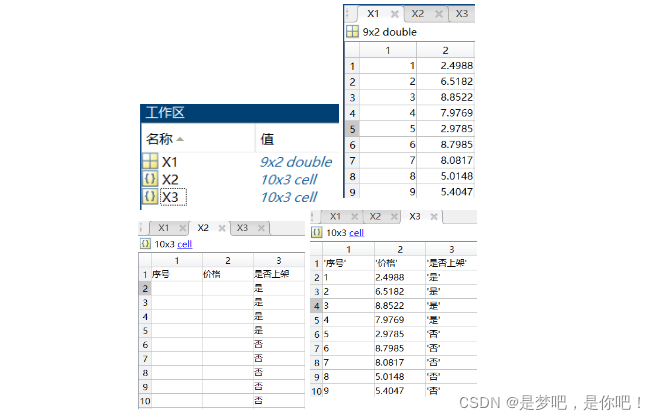Click cell icon beside X2 10x3 cell header
This screenshot has height=420, width=655.
coord(145,244)
